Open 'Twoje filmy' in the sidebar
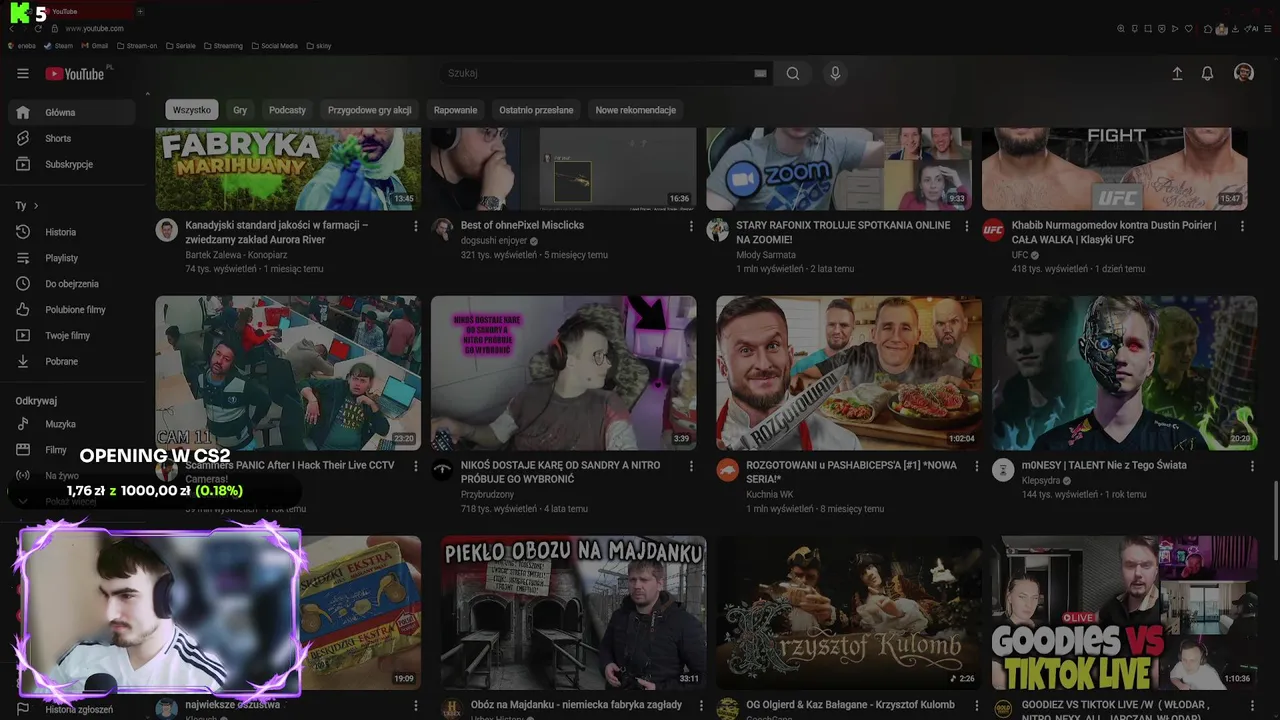 tap(72, 336)
